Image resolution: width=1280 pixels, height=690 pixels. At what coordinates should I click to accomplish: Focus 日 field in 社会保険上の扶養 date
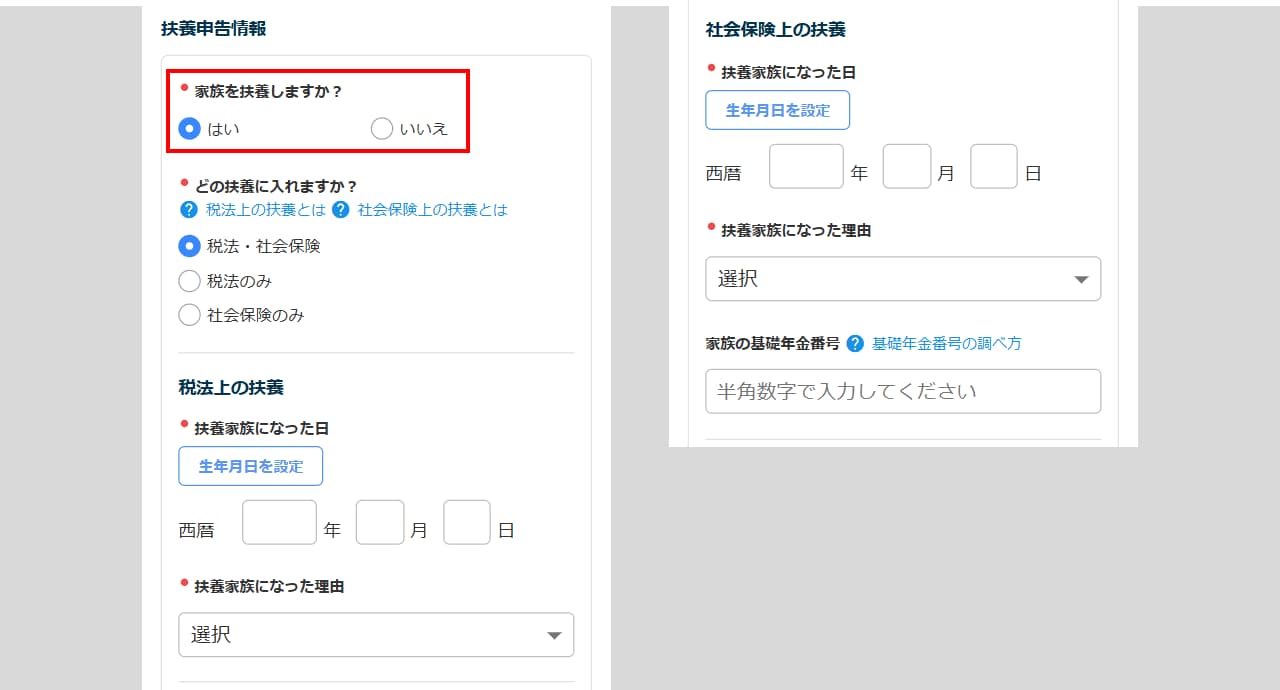(994, 166)
